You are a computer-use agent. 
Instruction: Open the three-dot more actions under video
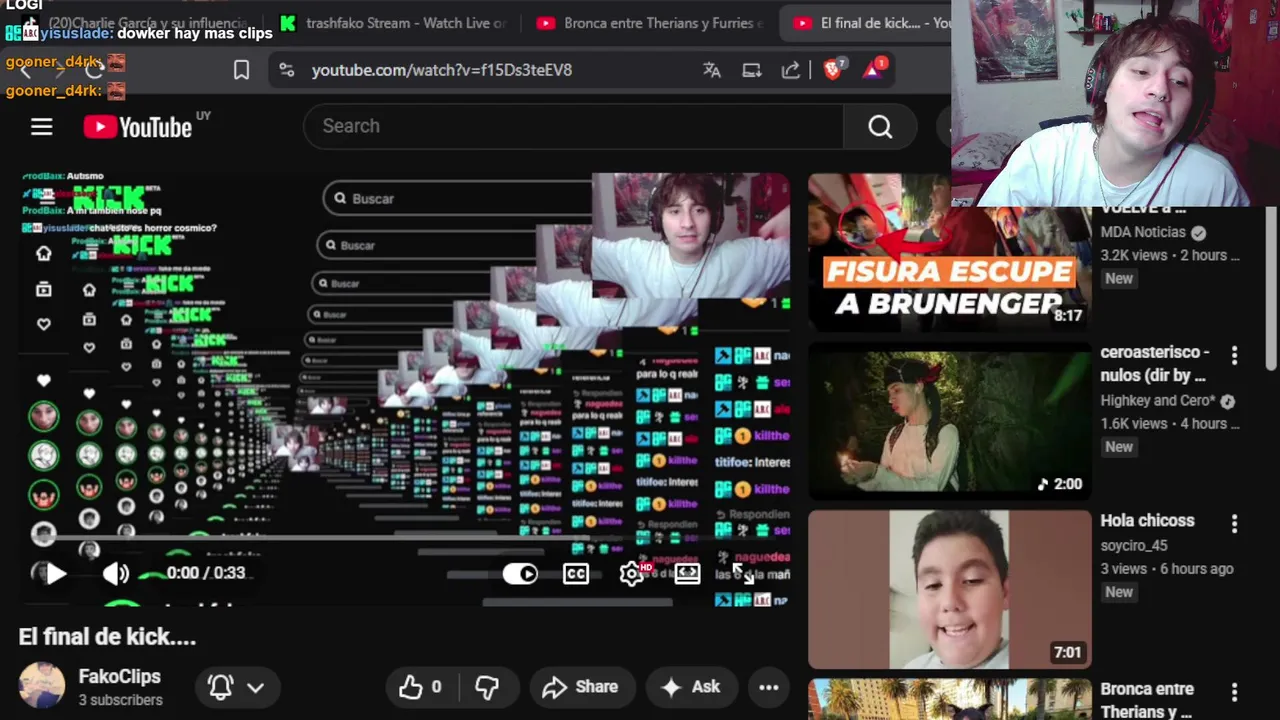(768, 687)
